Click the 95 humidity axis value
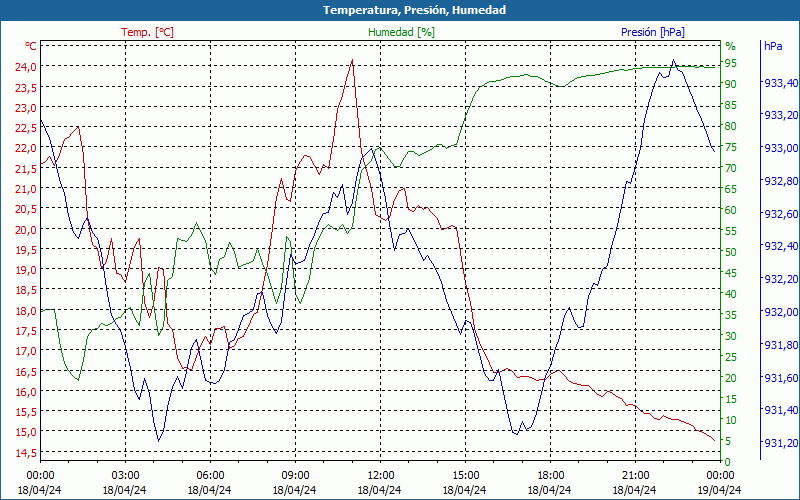800x500 pixels. [731, 63]
